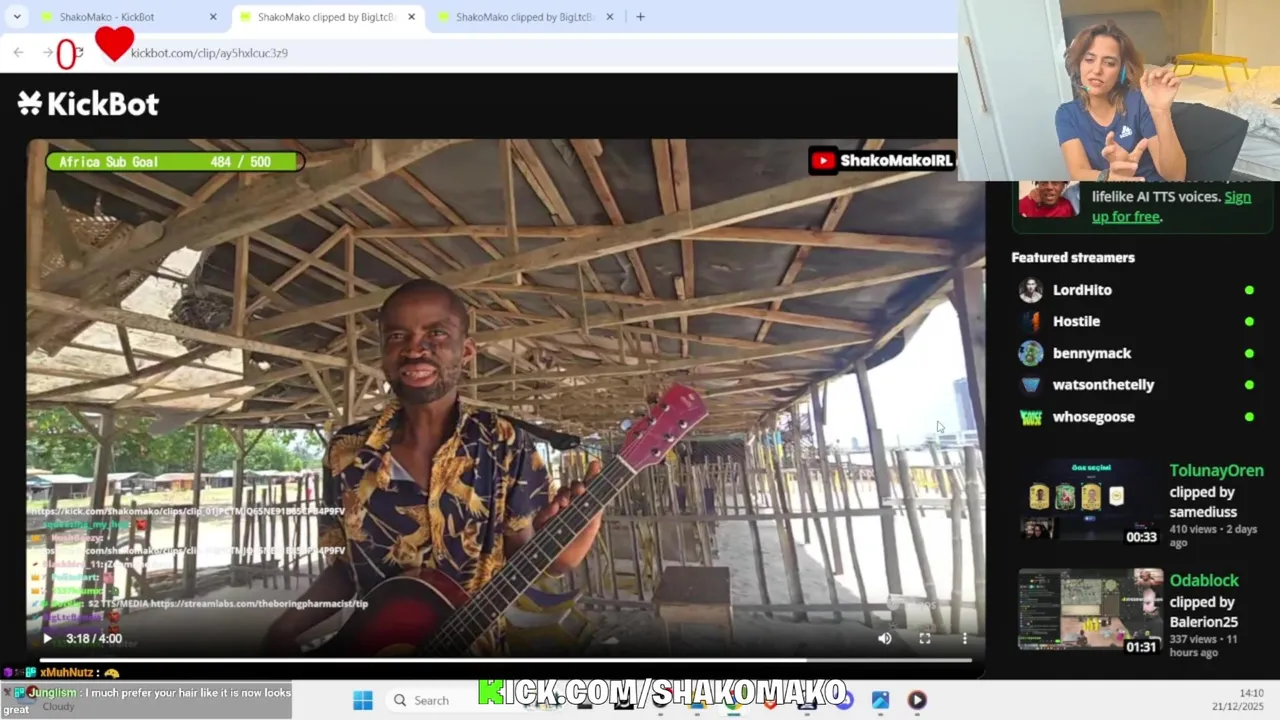Play the KickBot clip video
The image size is (1280, 720).
pyautogui.click(x=47, y=638)
